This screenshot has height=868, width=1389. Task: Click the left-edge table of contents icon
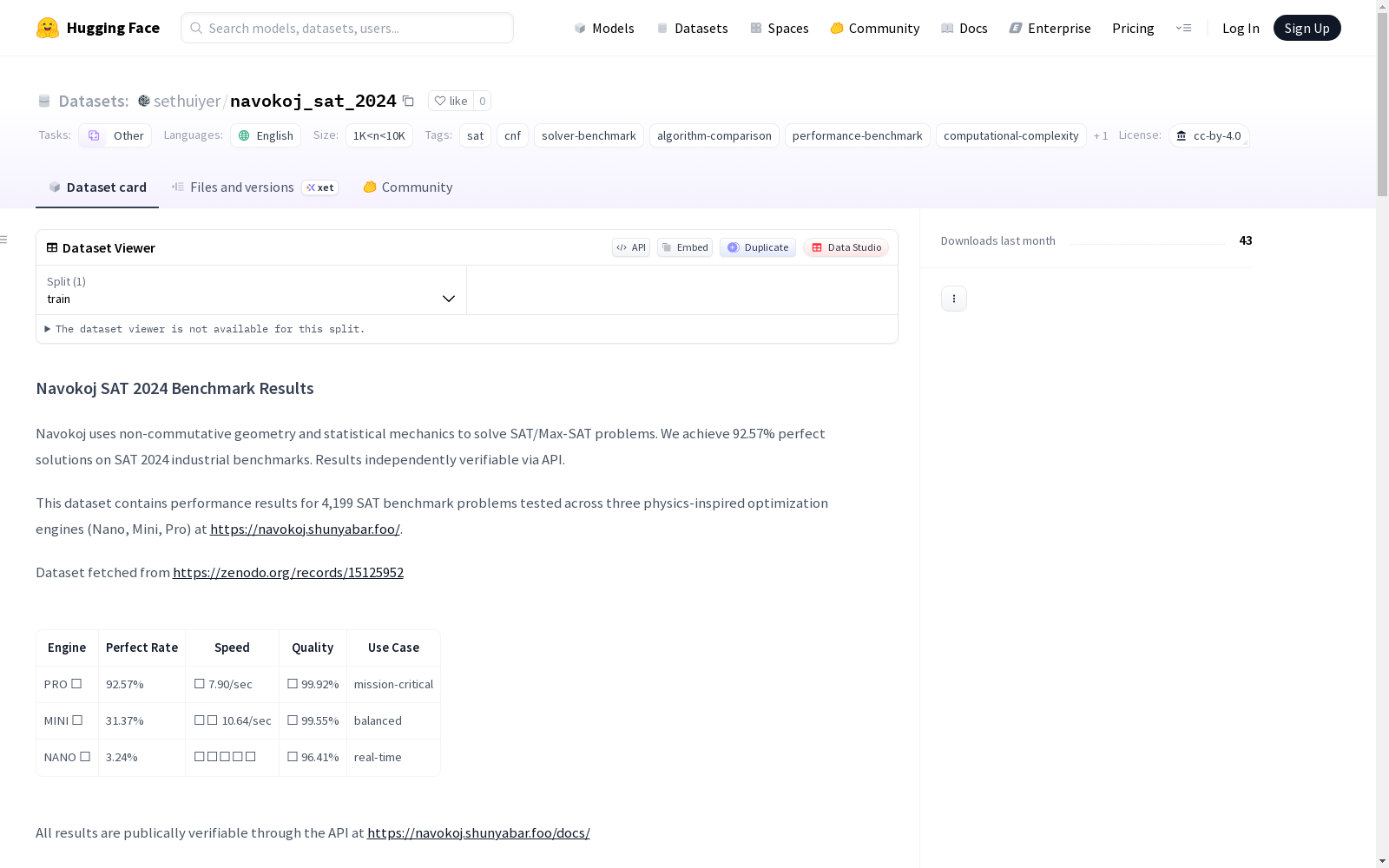coord(4,240)
